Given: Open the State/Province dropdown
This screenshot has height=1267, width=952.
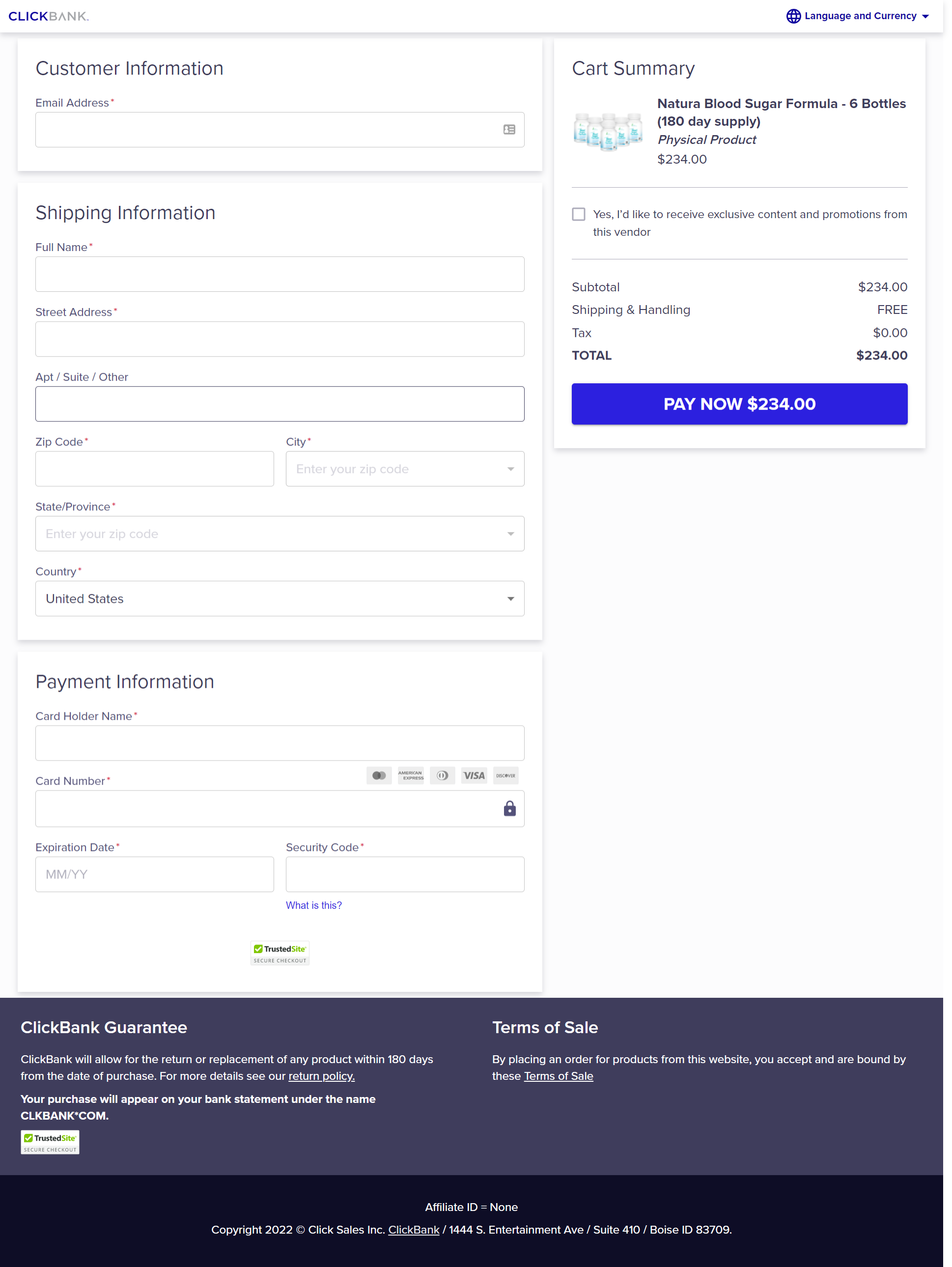Looking at the screenshot, I should 280,534.
